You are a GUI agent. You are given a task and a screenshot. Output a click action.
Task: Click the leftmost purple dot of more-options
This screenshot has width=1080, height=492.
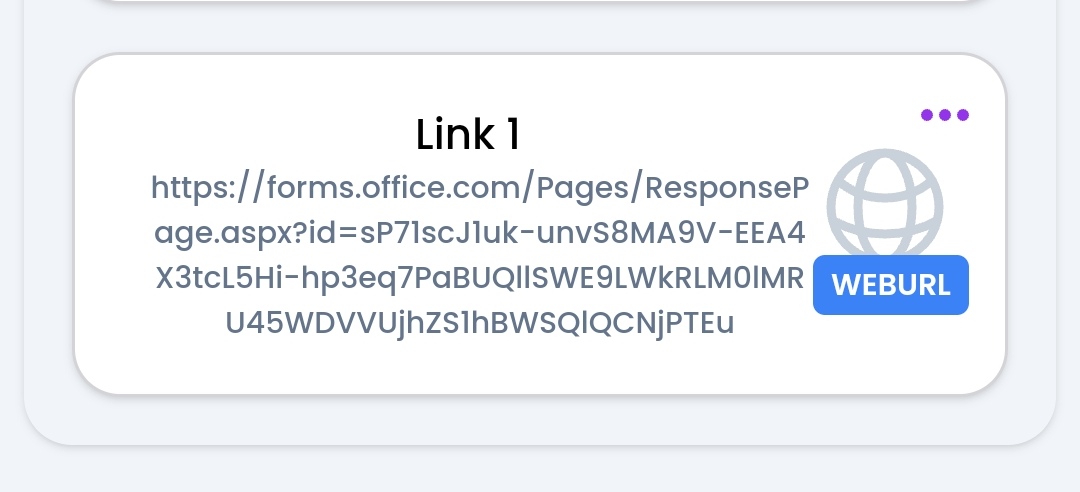click(x=927, y=115)
